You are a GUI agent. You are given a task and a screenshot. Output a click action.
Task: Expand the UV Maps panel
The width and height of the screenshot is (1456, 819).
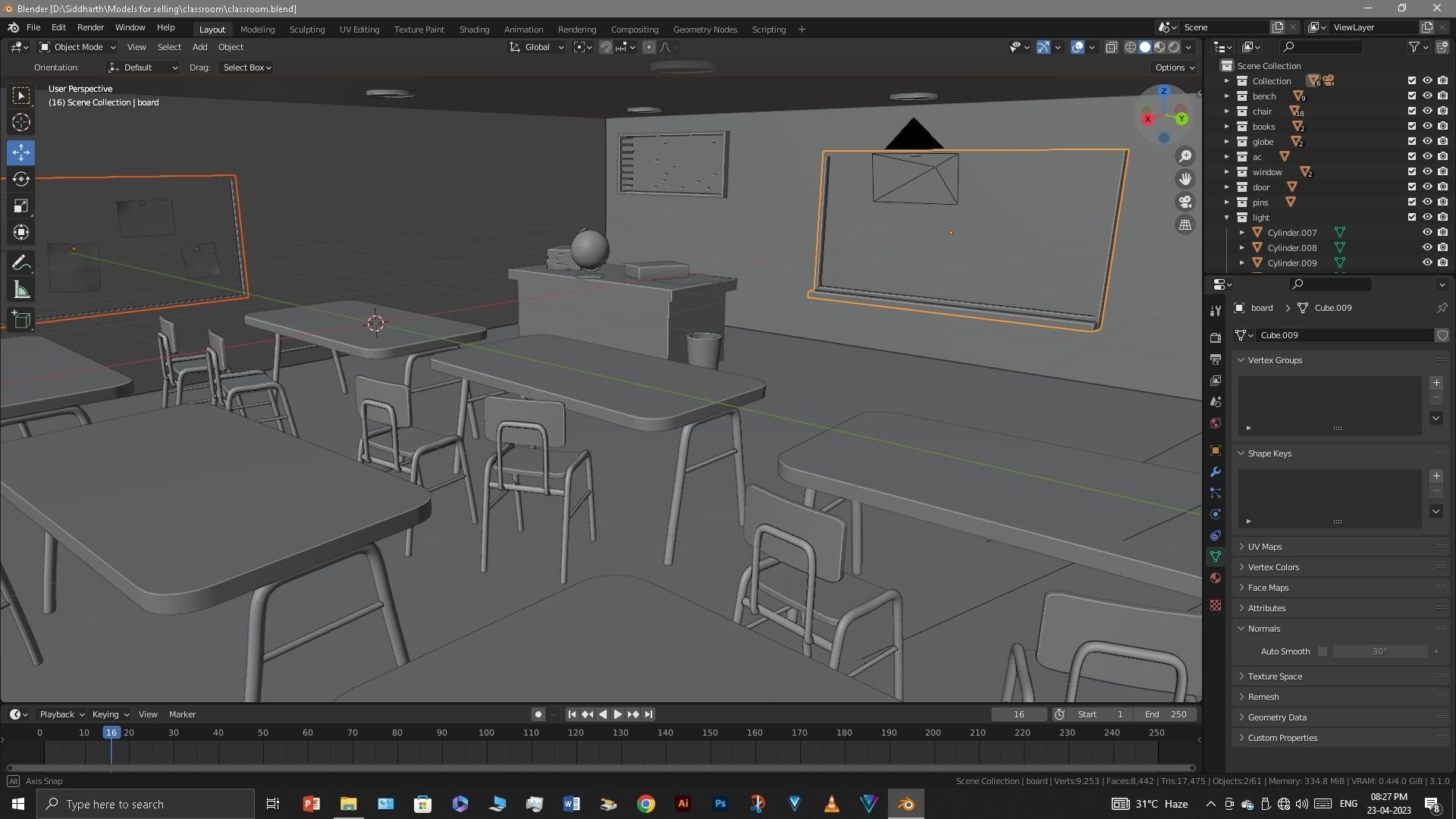tap(1265, 547)
